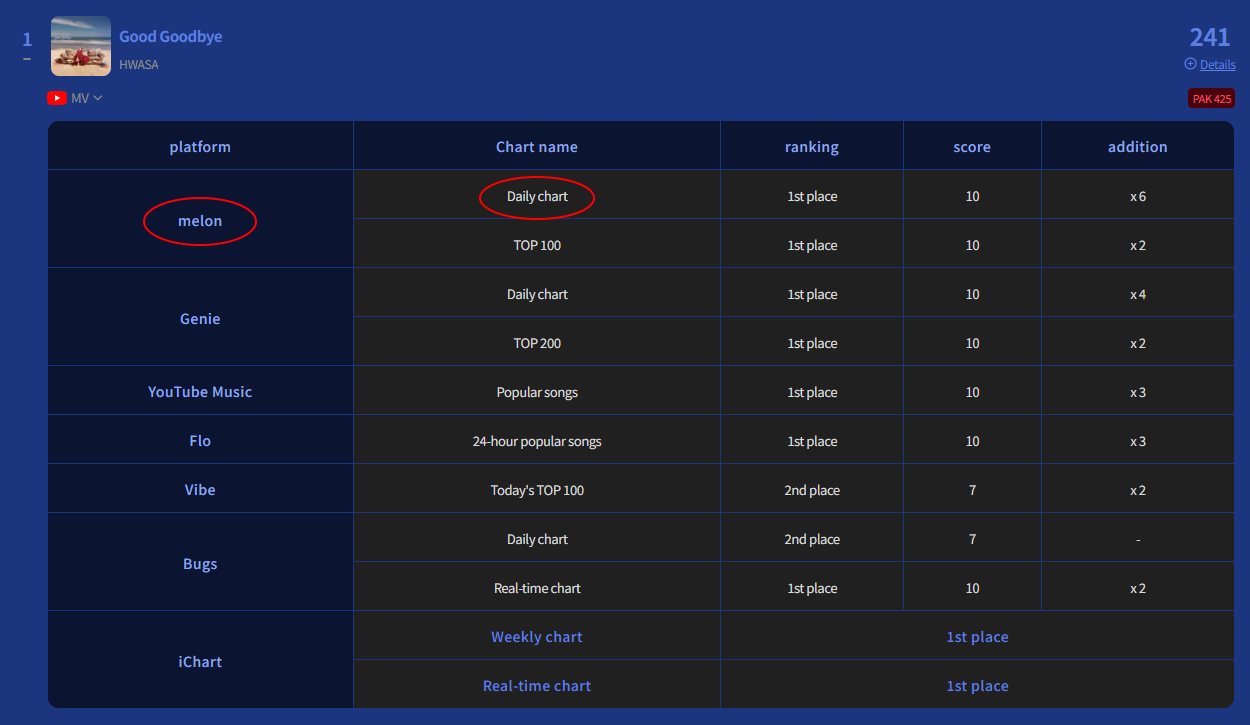1250x725 pixels.
Task: Click x3 addition in Popular songs row
Action: [x=1138, y=392]
